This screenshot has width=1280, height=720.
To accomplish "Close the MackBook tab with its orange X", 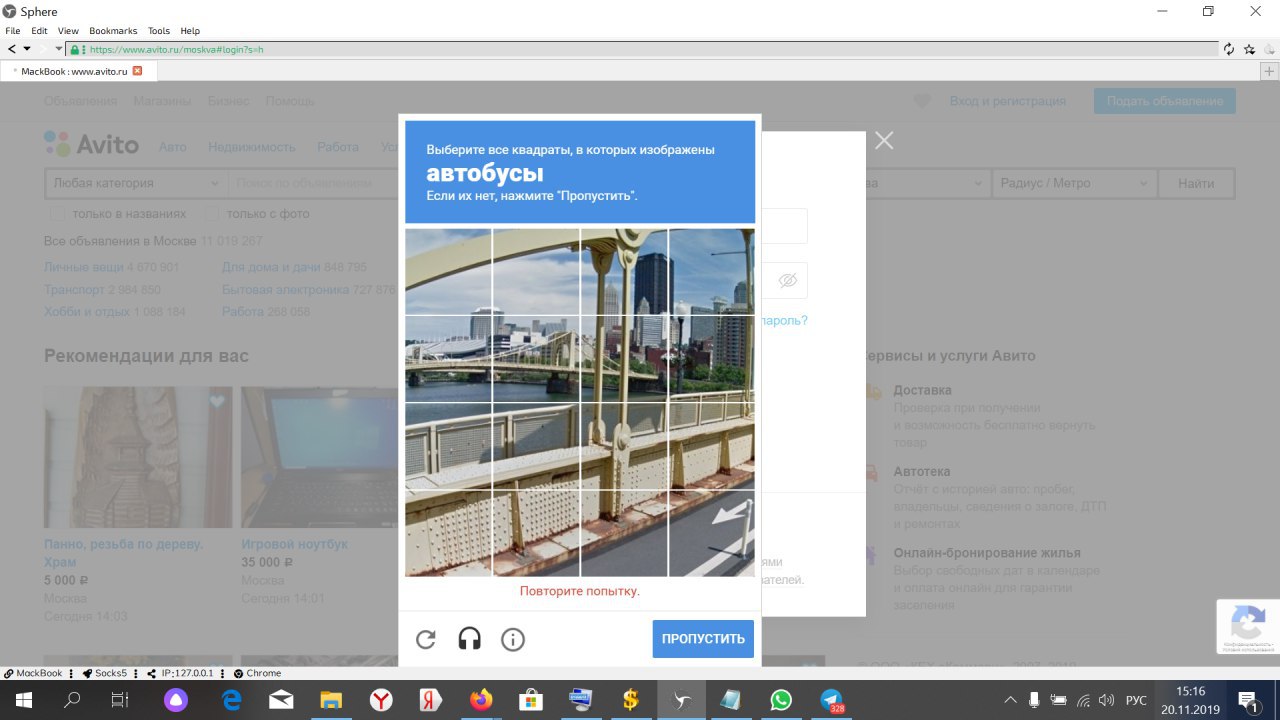I will 138,71.
